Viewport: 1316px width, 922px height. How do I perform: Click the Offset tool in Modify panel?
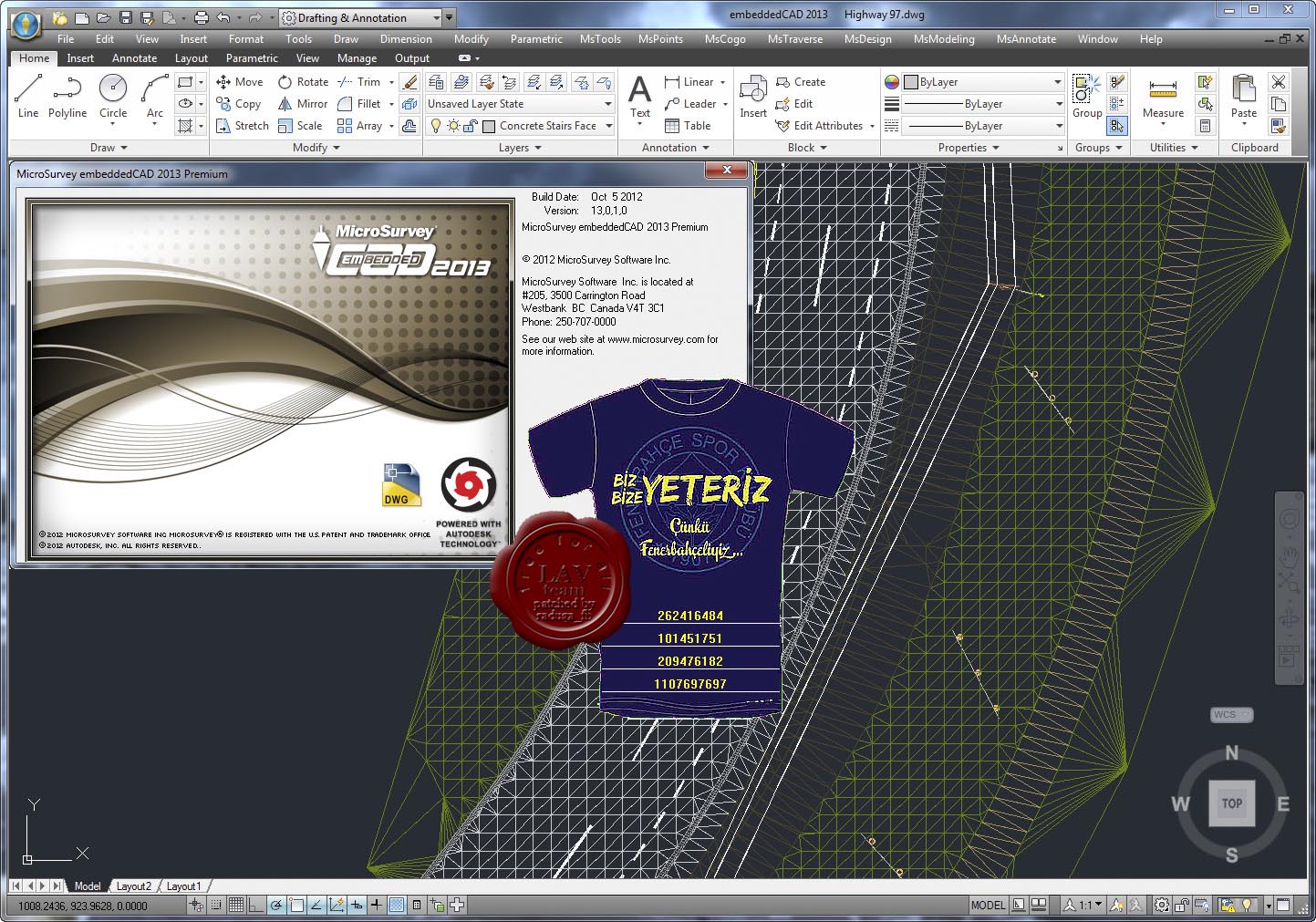[x=410, y=126]
